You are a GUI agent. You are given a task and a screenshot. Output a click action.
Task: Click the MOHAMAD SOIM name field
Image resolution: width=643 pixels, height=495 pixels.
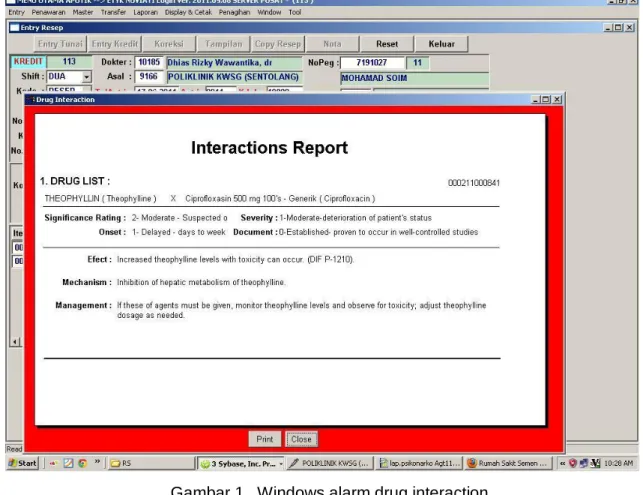[x=415, y=78]
